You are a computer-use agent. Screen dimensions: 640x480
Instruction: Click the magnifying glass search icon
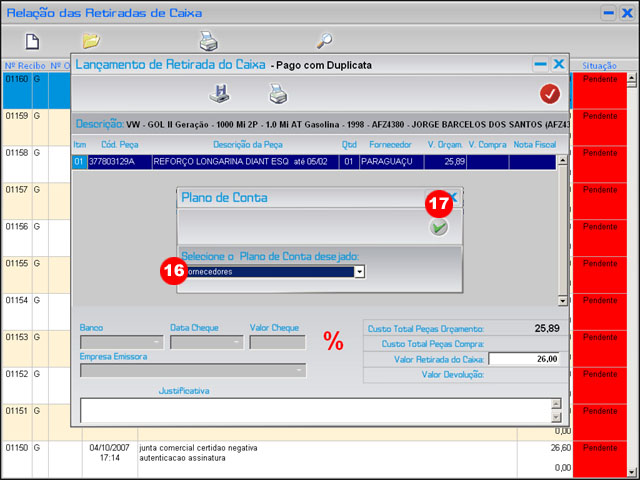tap(324, 41)
